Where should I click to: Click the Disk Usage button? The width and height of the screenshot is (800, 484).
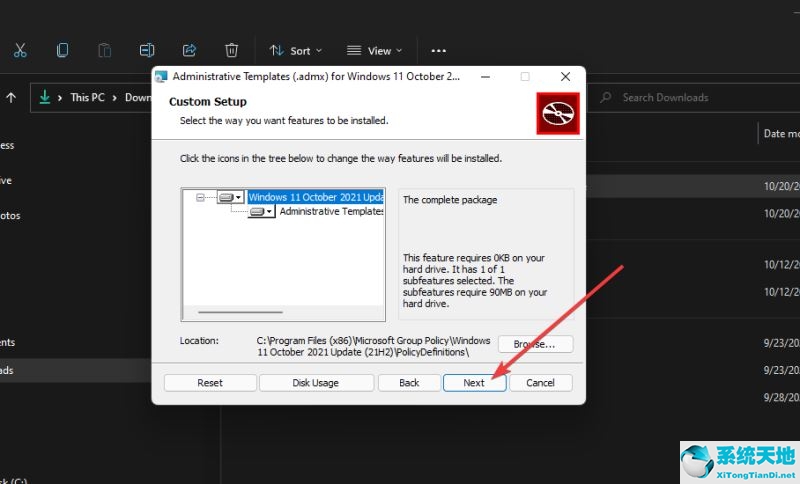tap(316, 383)
